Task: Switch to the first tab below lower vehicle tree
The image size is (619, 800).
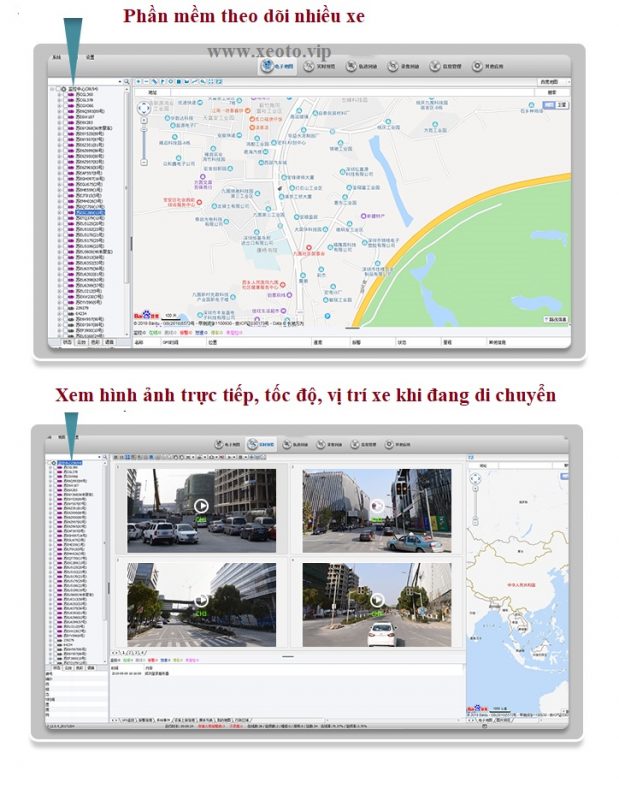Action: tap(56, 668)
